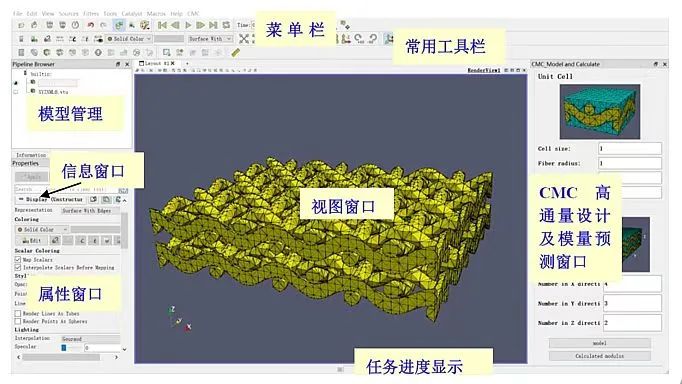Screen dimensions: 682x384
Task: Click the Open file icon in toolbar
Action: [x=21, y=25]
